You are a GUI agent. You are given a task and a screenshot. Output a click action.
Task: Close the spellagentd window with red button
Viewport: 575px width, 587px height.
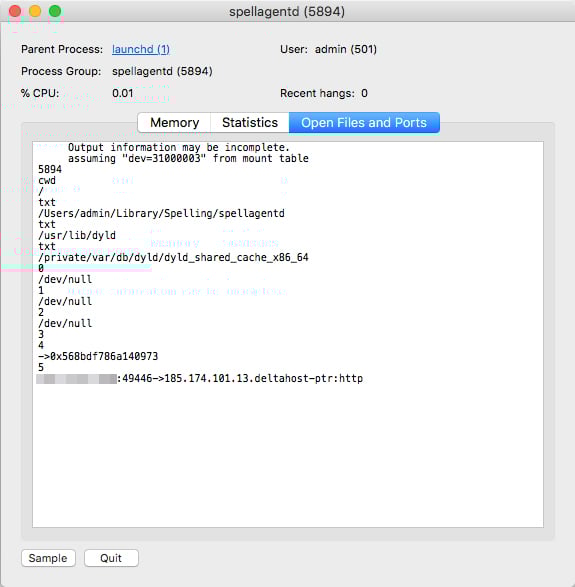coord(15,11)
